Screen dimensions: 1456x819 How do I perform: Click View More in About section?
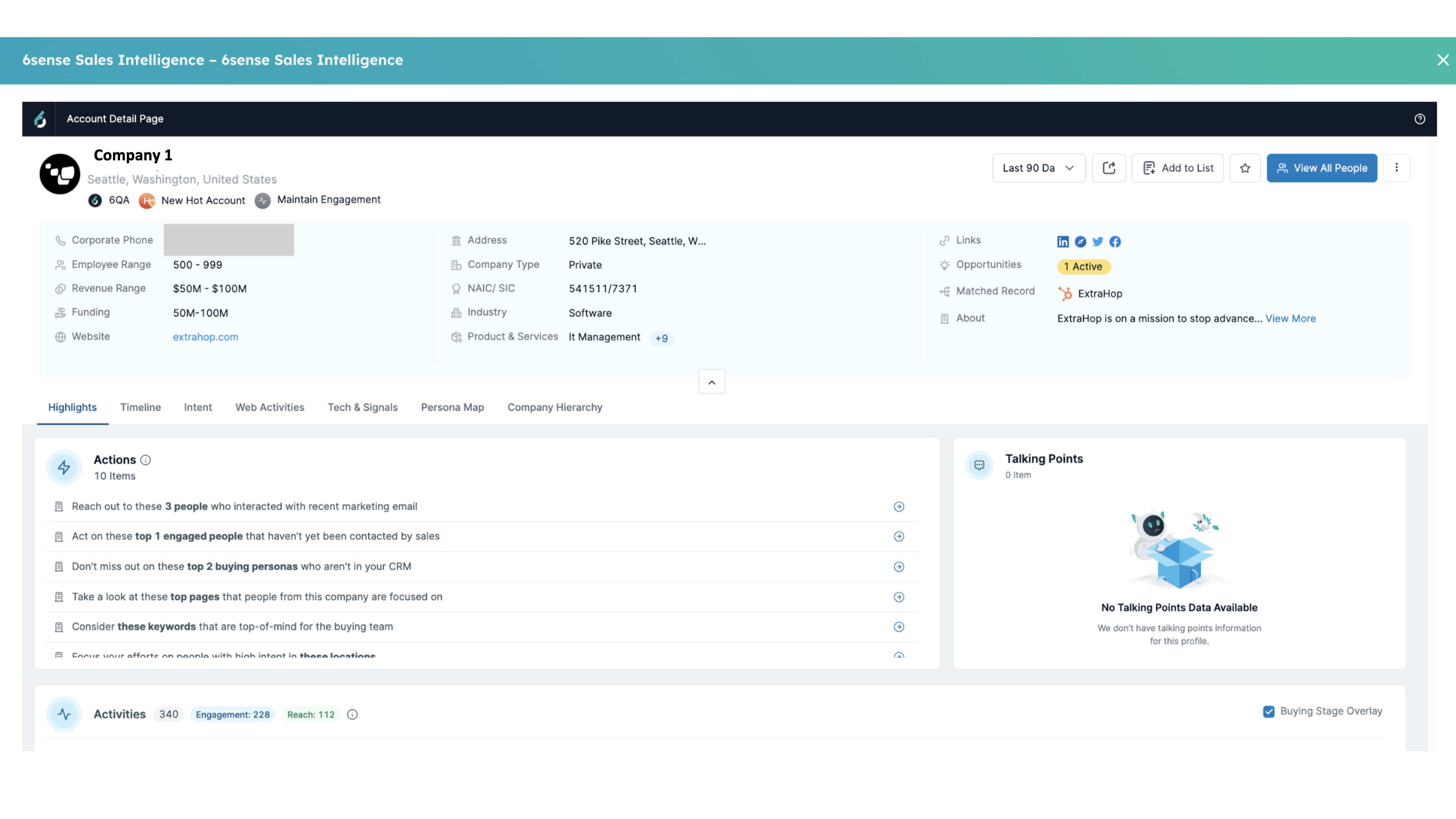click(1290, 318)
